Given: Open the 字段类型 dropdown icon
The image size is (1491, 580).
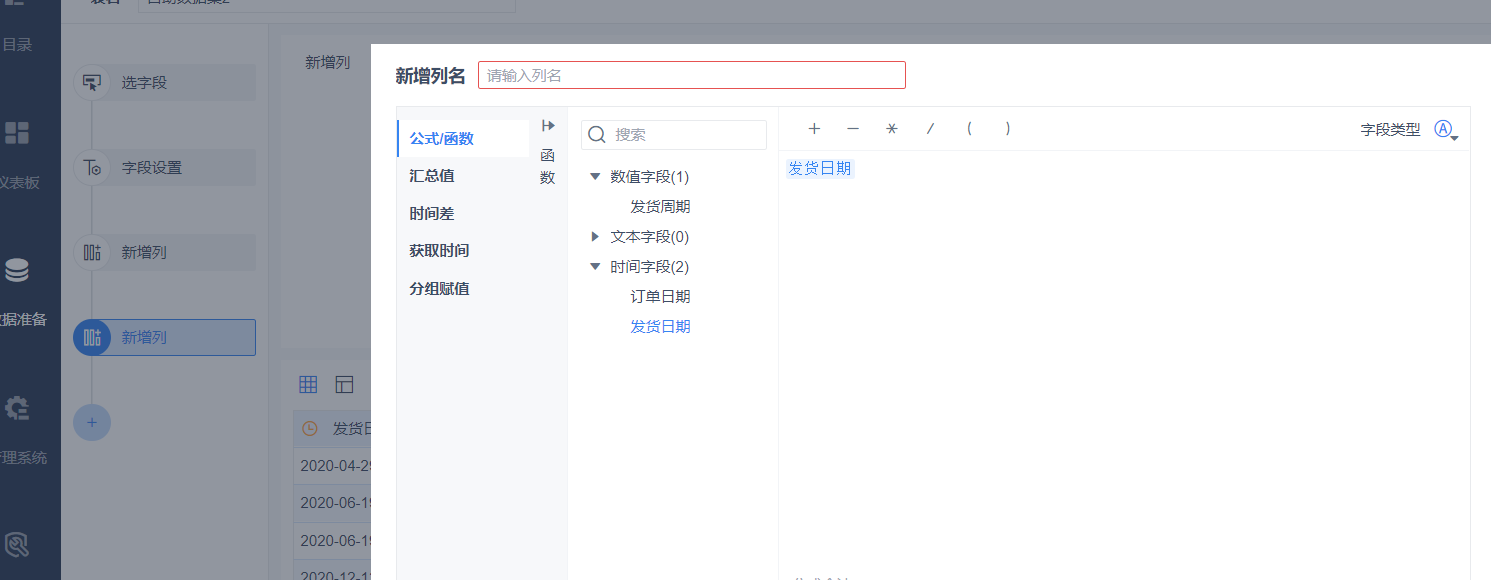Looking at the screenshot, I should pos(1446,130).
